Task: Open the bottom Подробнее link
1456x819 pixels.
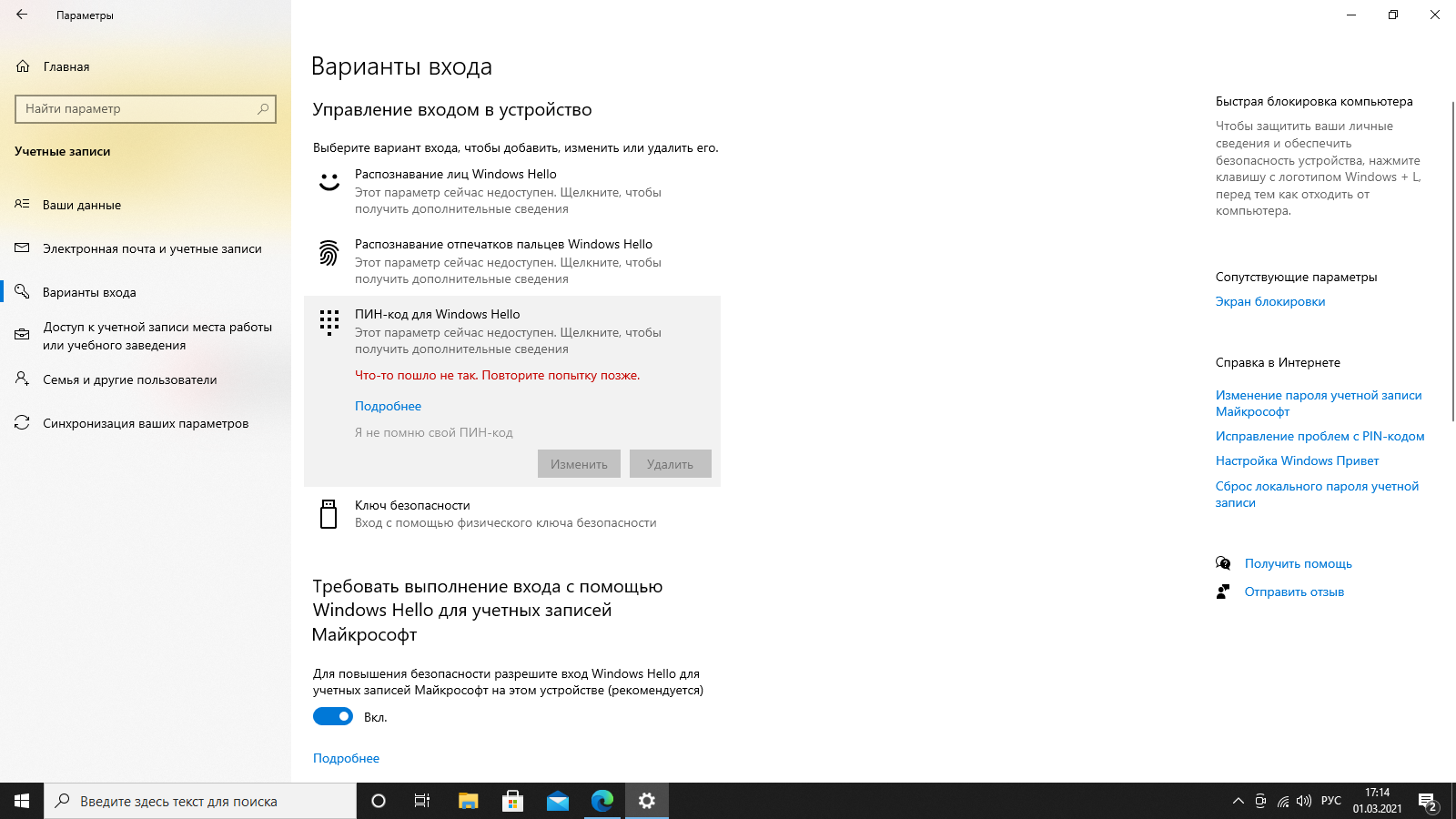Action: tap(346, 758)
